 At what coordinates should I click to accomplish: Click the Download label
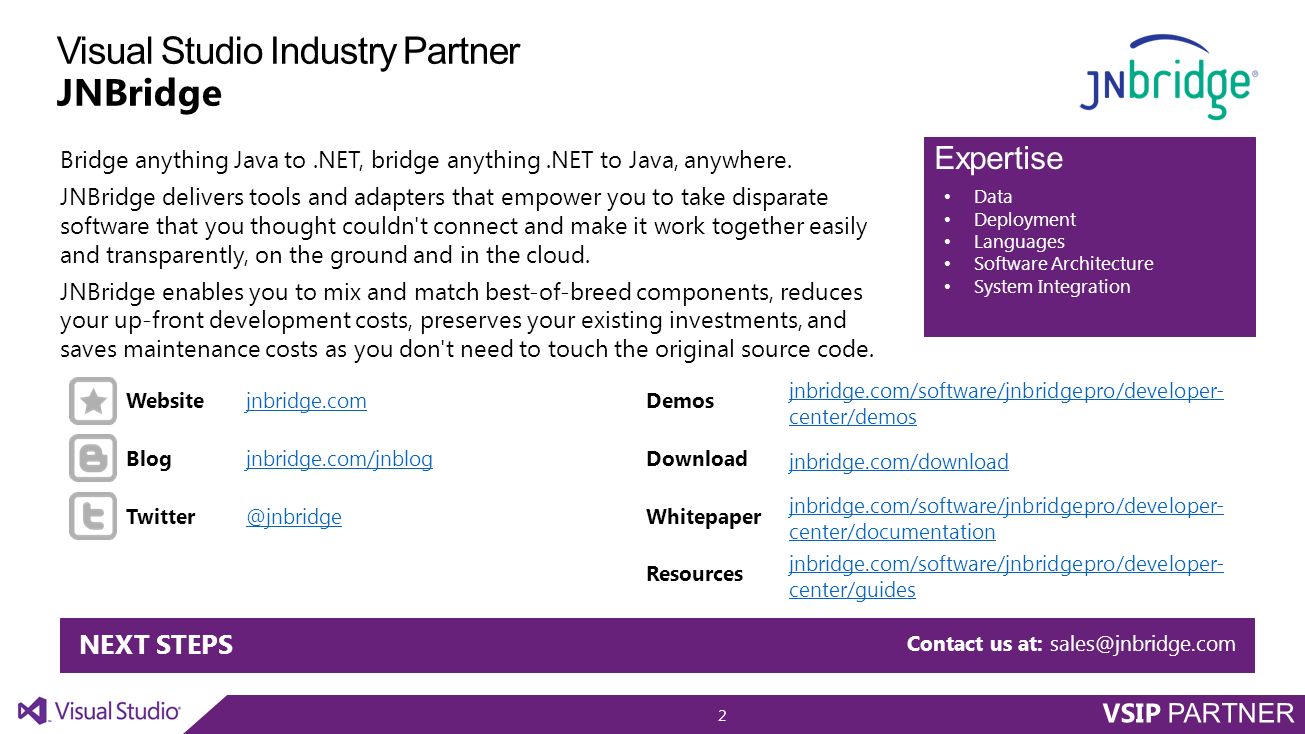click(x=697, y=459)
